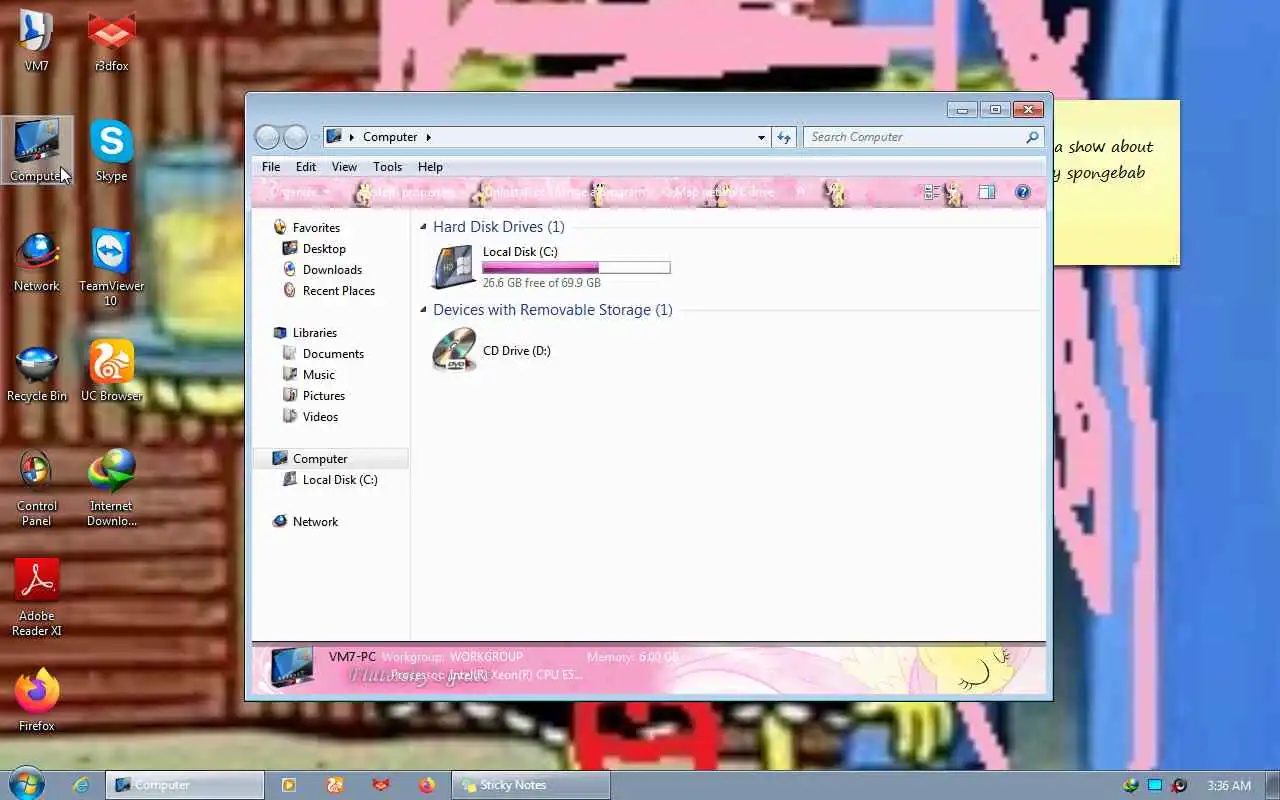Collapse Devices with Removable Storage group
This screenshot has width=1280, height=800.
(423, 310)
